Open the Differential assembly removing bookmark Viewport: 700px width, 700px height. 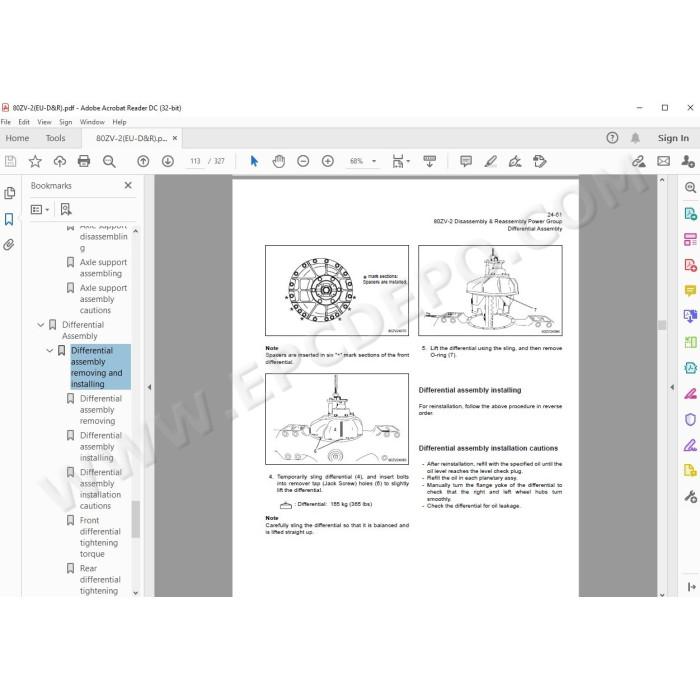coord(100,409)
